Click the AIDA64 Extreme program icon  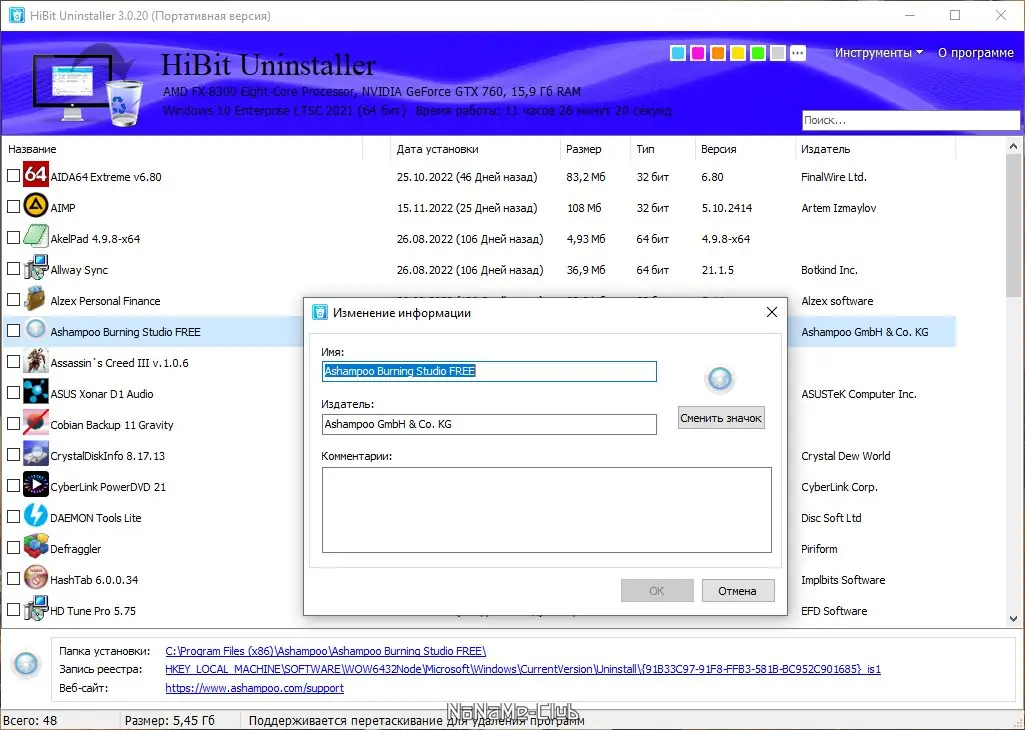pyautogui.click(x=35, y=175)
